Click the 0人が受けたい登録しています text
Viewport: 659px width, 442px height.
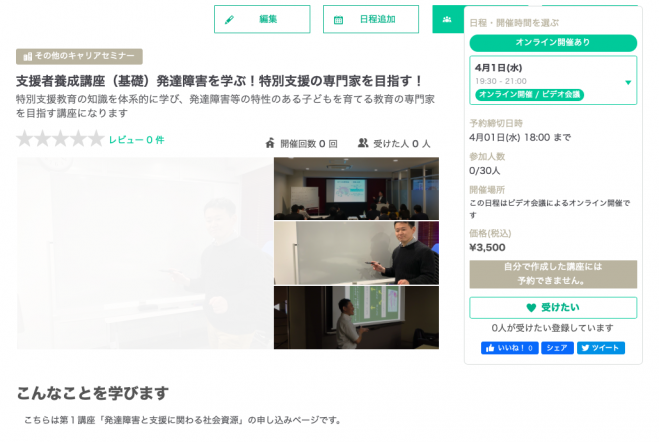(x=553, y=328)
